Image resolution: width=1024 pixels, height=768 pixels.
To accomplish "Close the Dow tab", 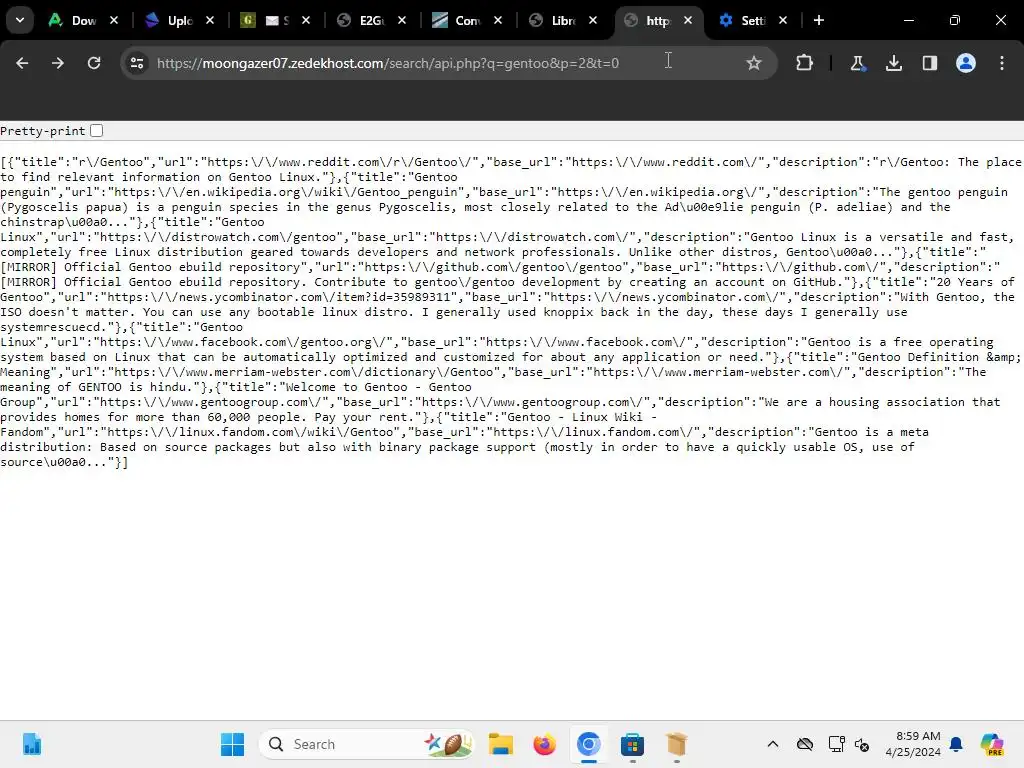I will [x=114, y=20].
